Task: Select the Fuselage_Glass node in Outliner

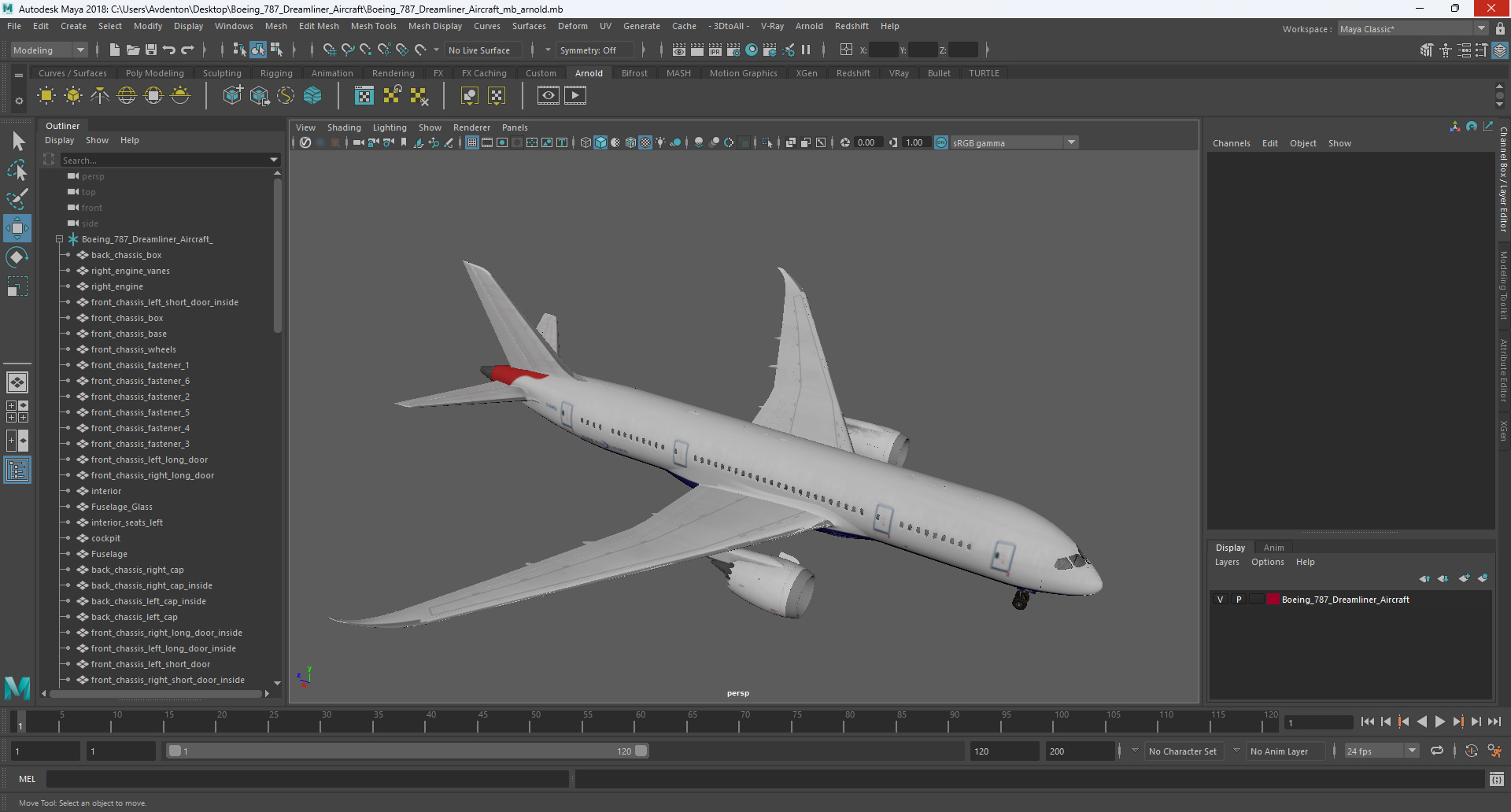Action: 121,507
